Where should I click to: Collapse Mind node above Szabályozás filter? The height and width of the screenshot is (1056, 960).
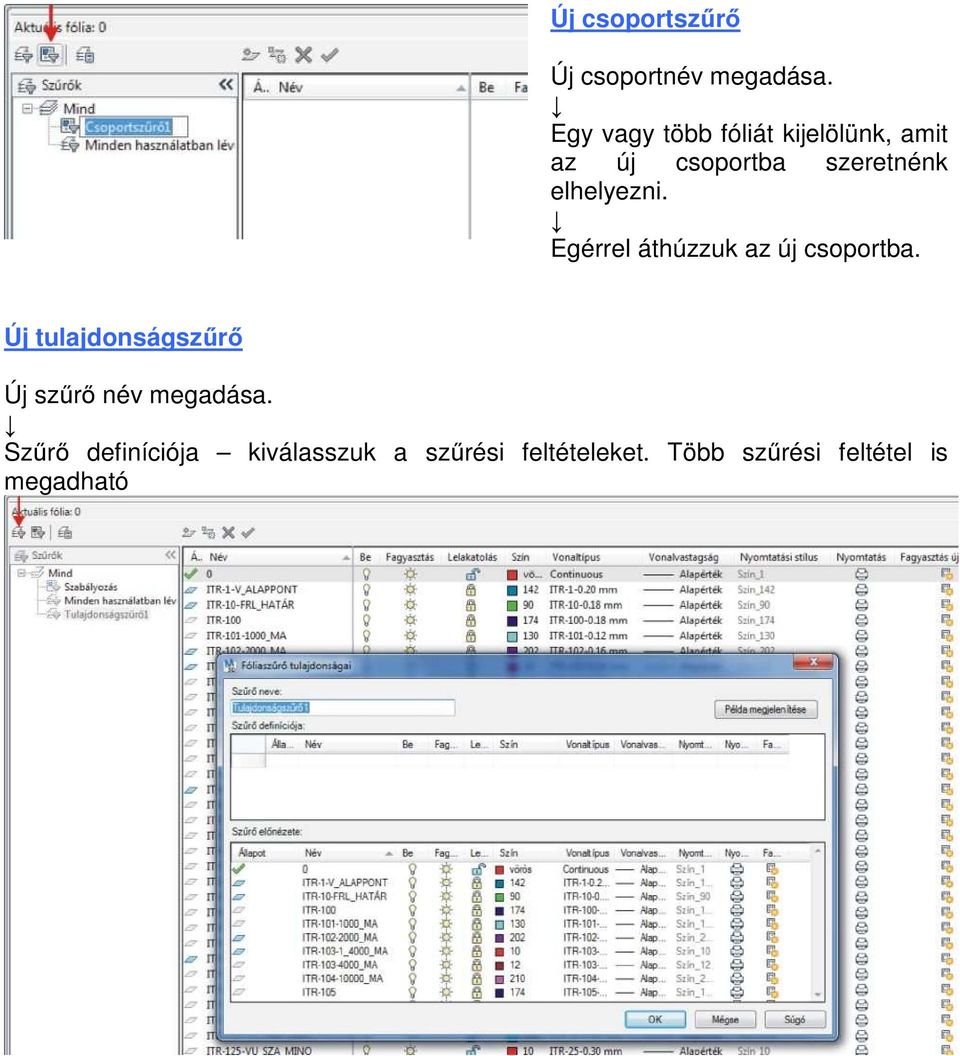pos(22,572)
